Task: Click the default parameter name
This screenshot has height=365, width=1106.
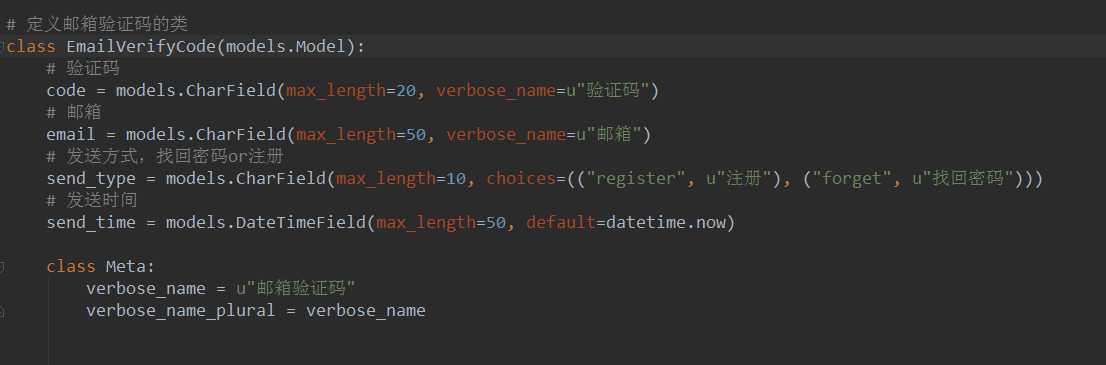Action: coord(561,222)
